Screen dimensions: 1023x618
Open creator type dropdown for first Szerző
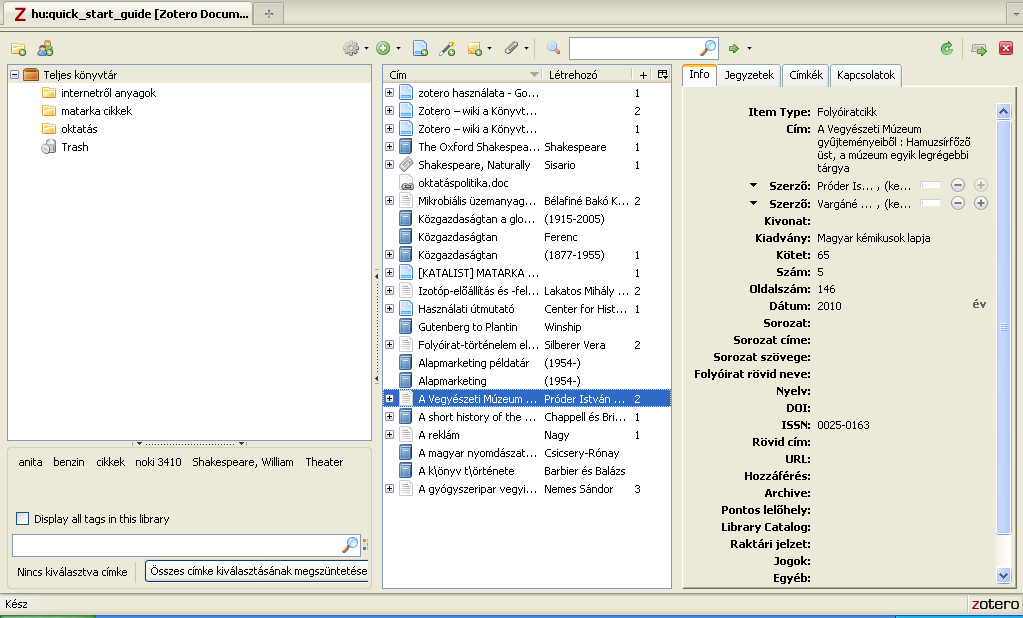(x=754, y=186)
